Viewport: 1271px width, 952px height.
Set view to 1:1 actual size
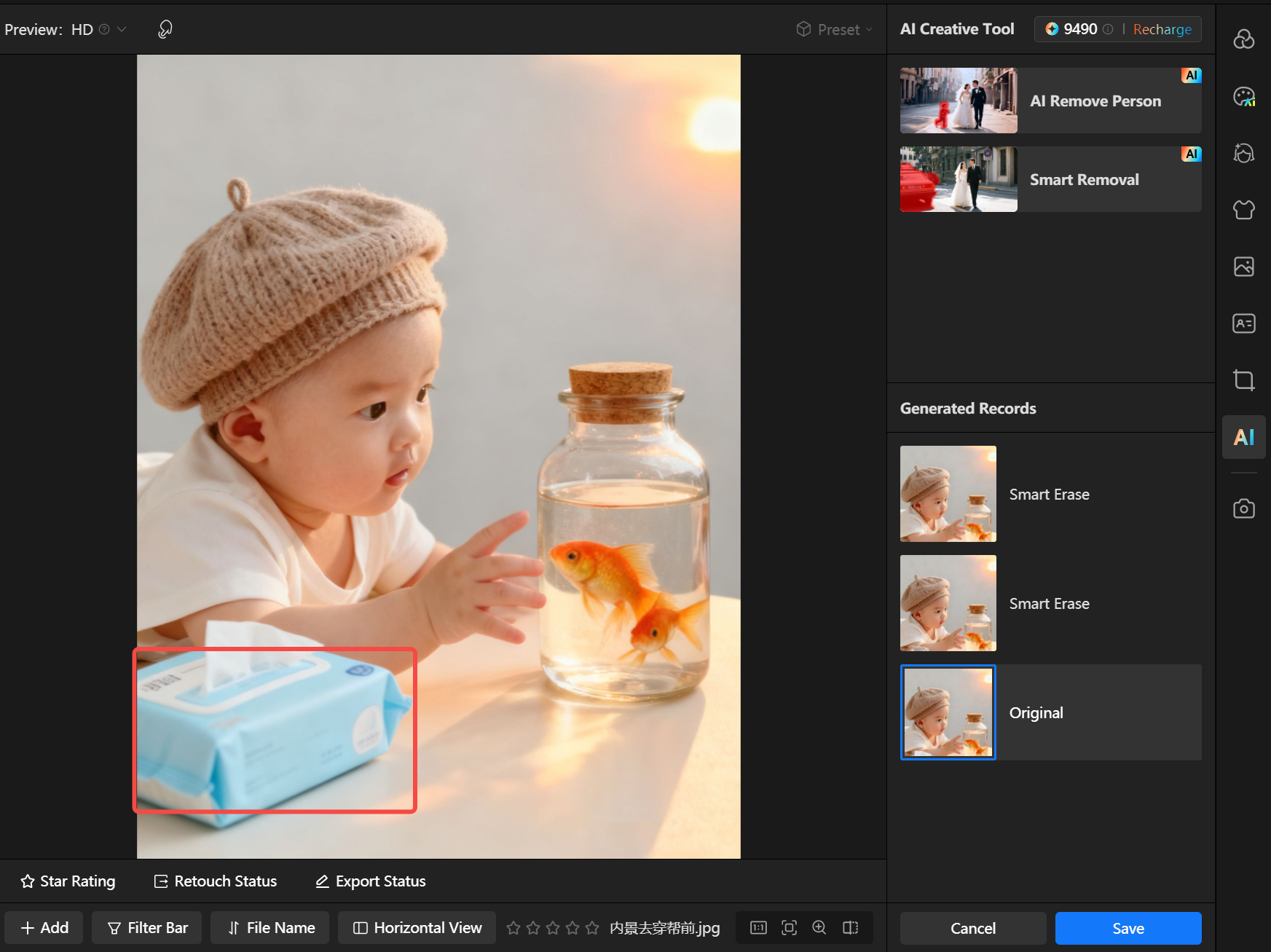click(758, 927)
